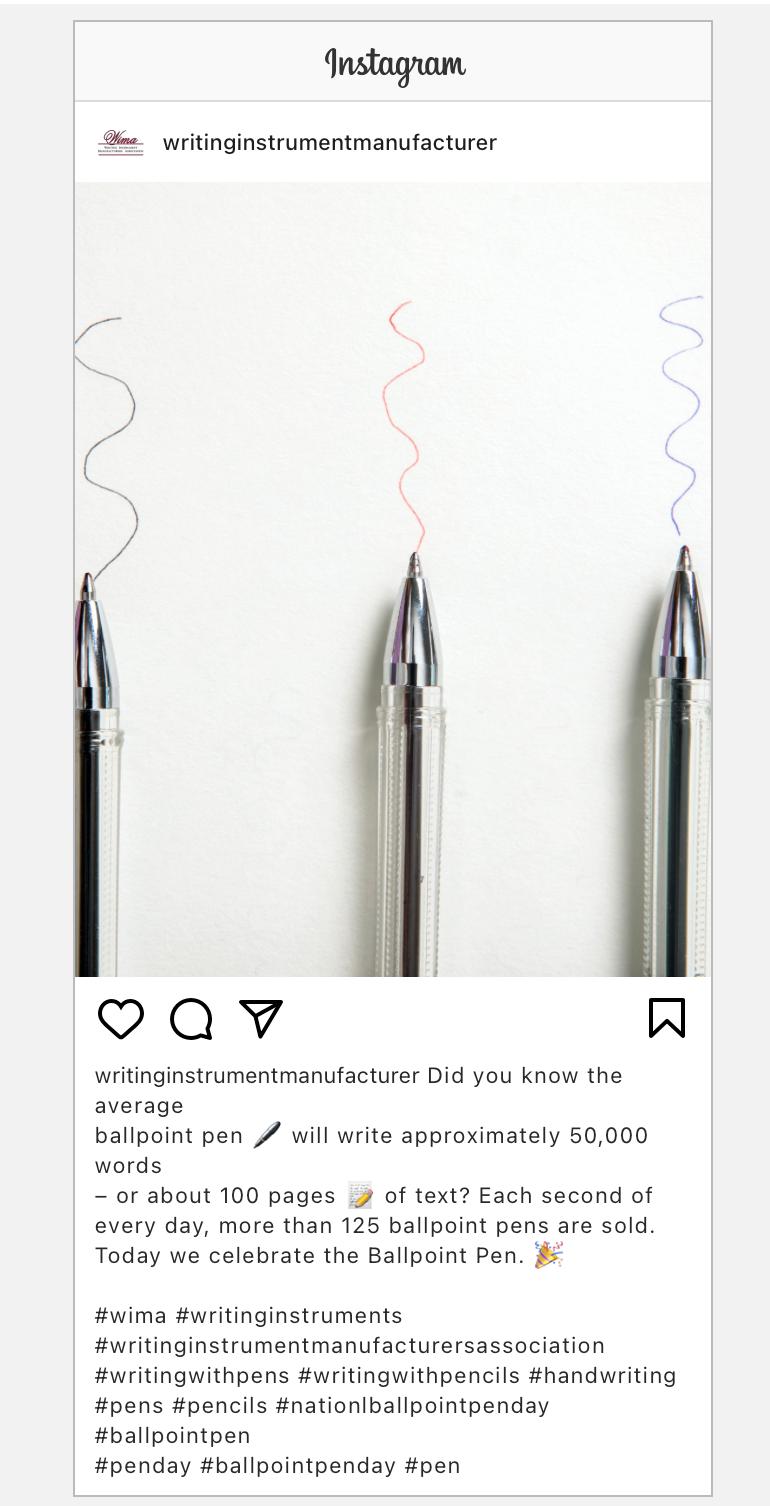Open the writinginstrumentmanufacturer username in the post header
The image size is (770, 1506).
click(x=330, y=142)
